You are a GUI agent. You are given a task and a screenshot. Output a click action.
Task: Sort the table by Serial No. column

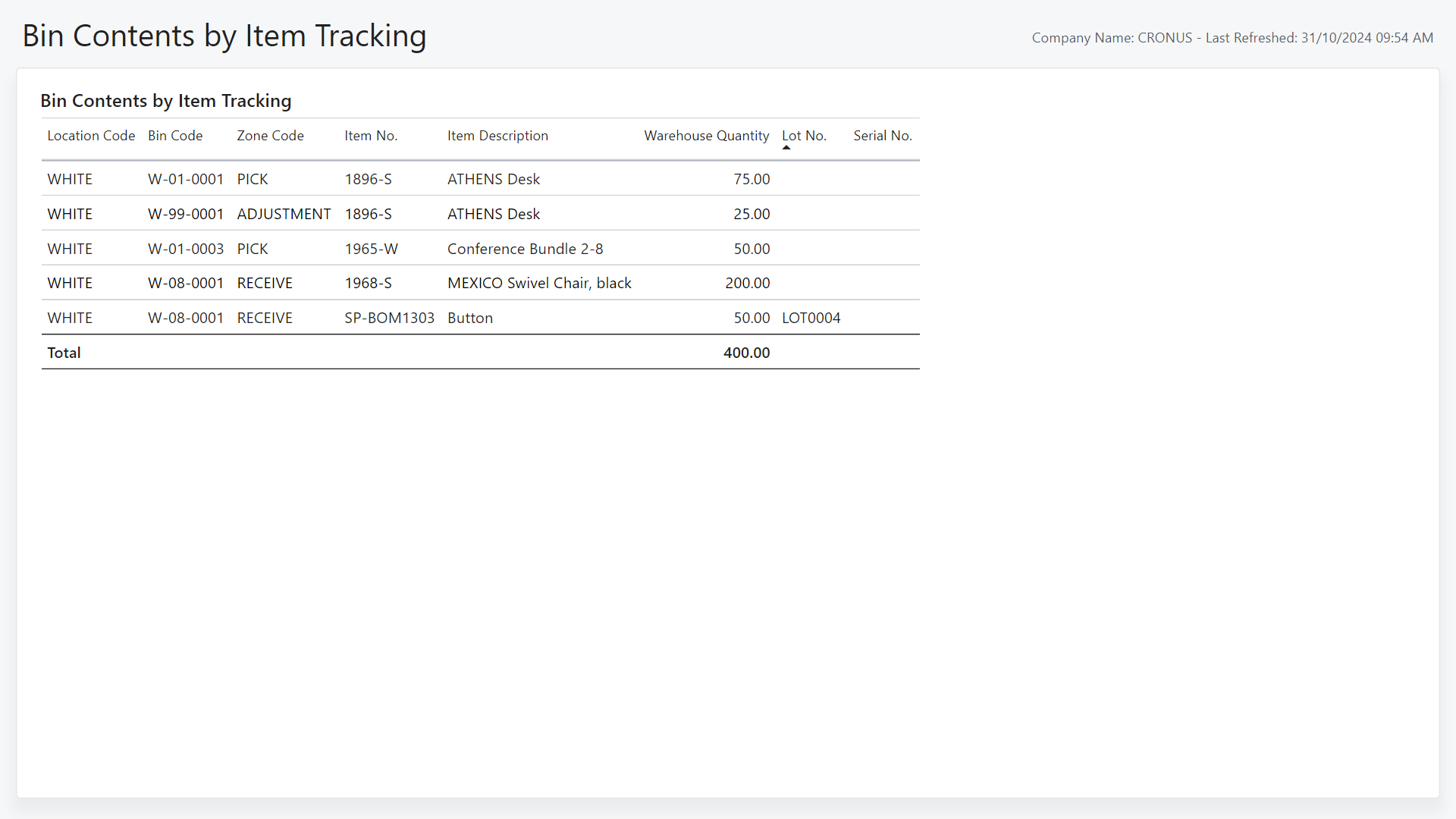[x=882, y=136]
